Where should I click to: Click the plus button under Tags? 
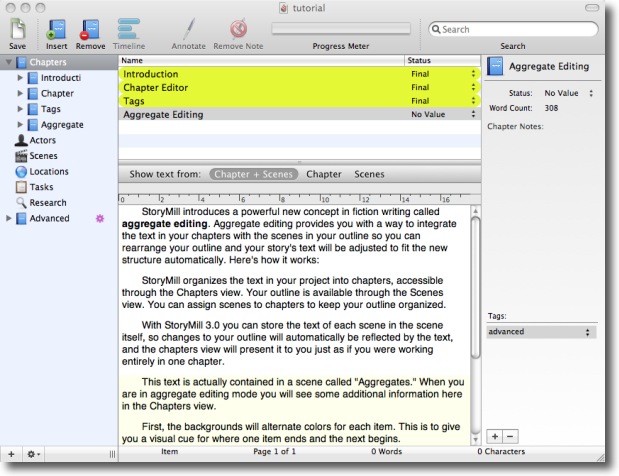coord(494,437)
